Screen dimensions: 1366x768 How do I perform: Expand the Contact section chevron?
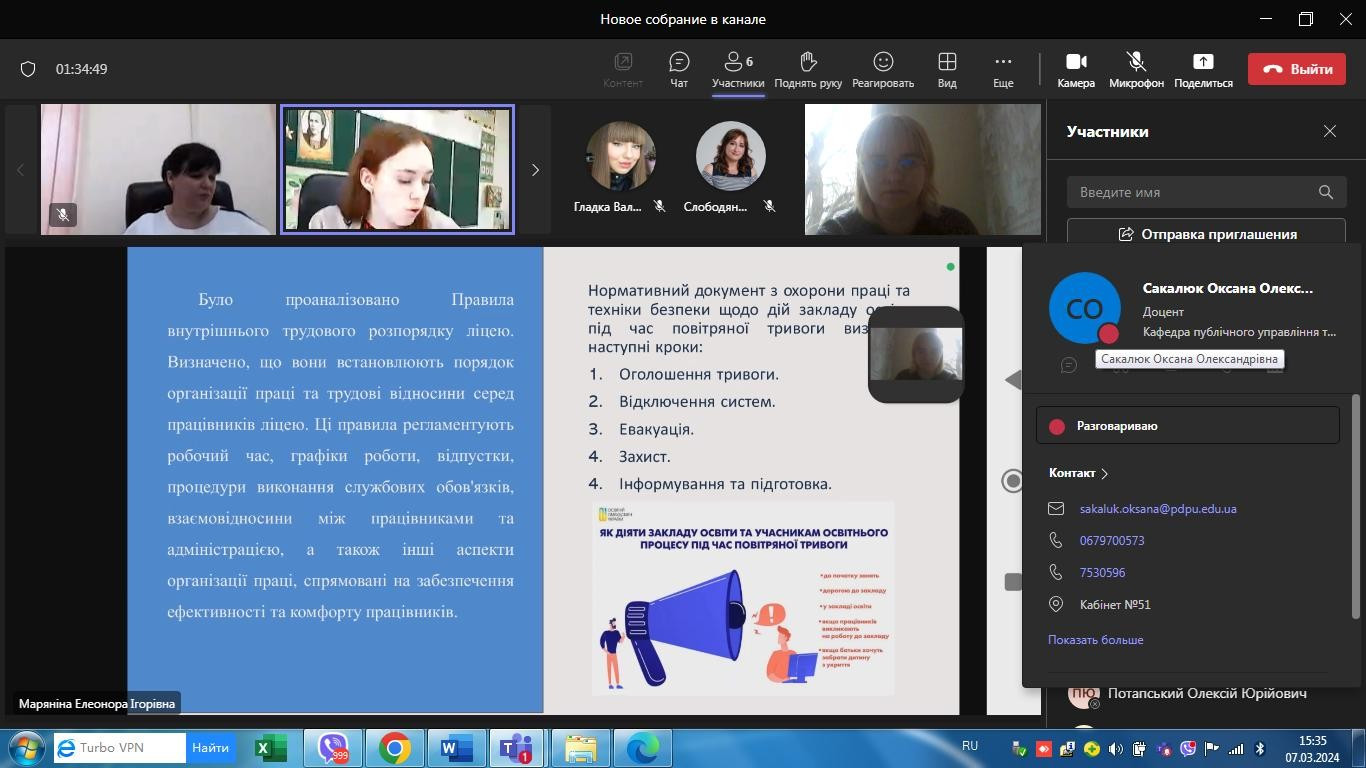pyautogui.click(x=1104, y=473)
